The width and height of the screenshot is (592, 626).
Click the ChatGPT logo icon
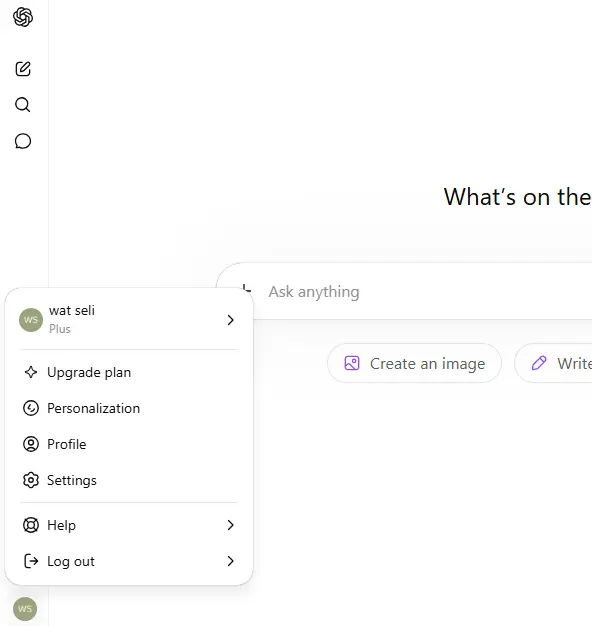[x=23, y=17]
